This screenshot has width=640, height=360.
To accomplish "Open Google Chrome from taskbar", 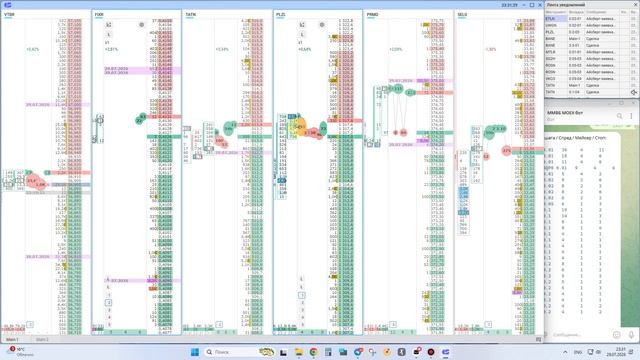I will pyautogui.click(x=313, y=352).
